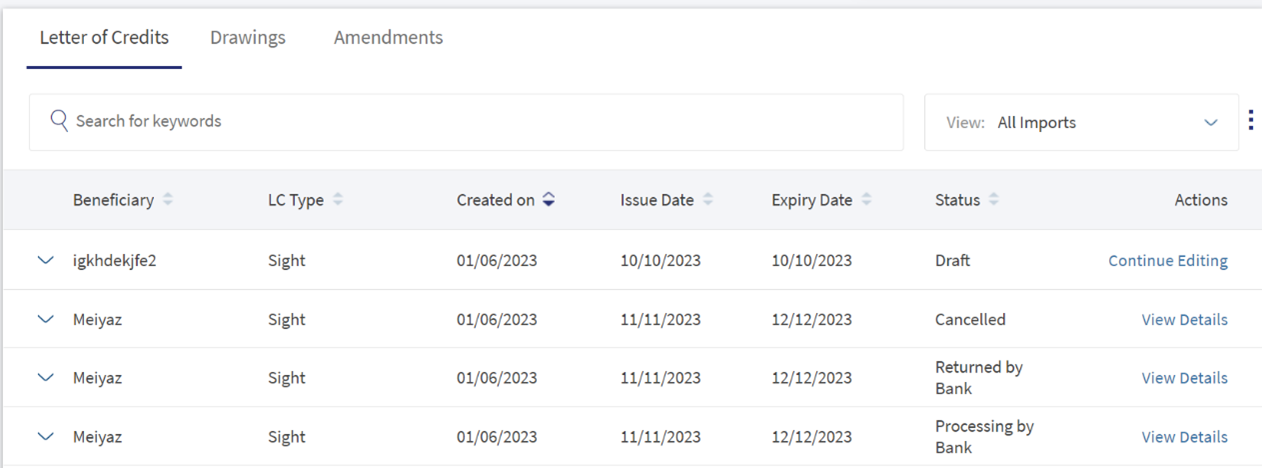This screenshot has width=1262, height=468.
Task: Sort by Created on column arrows
Action: 548,200
